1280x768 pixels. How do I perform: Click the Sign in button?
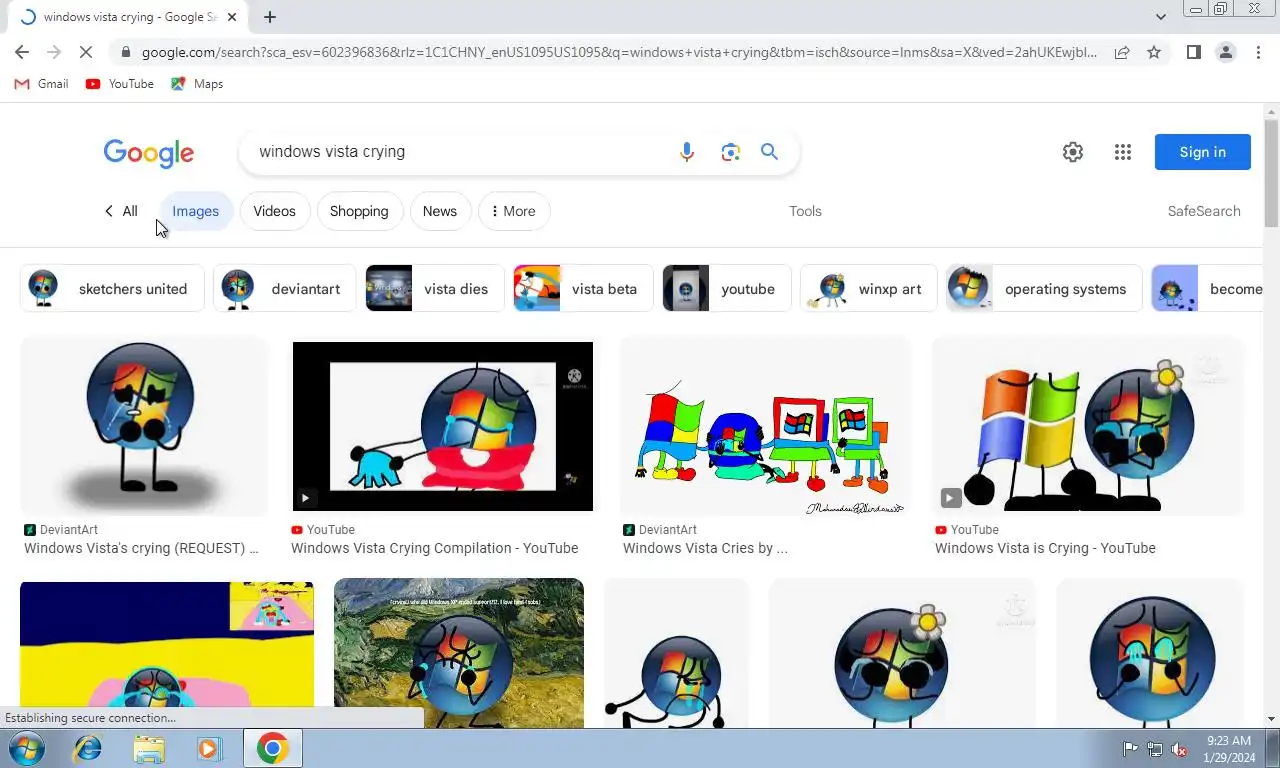tap(1203, 152)
